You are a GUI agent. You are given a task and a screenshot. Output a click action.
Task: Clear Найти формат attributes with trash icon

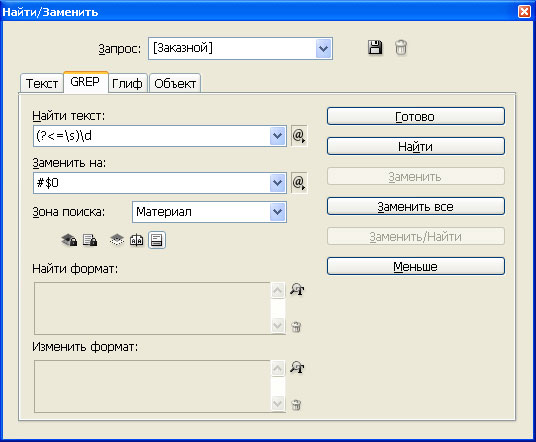point(296,327)
